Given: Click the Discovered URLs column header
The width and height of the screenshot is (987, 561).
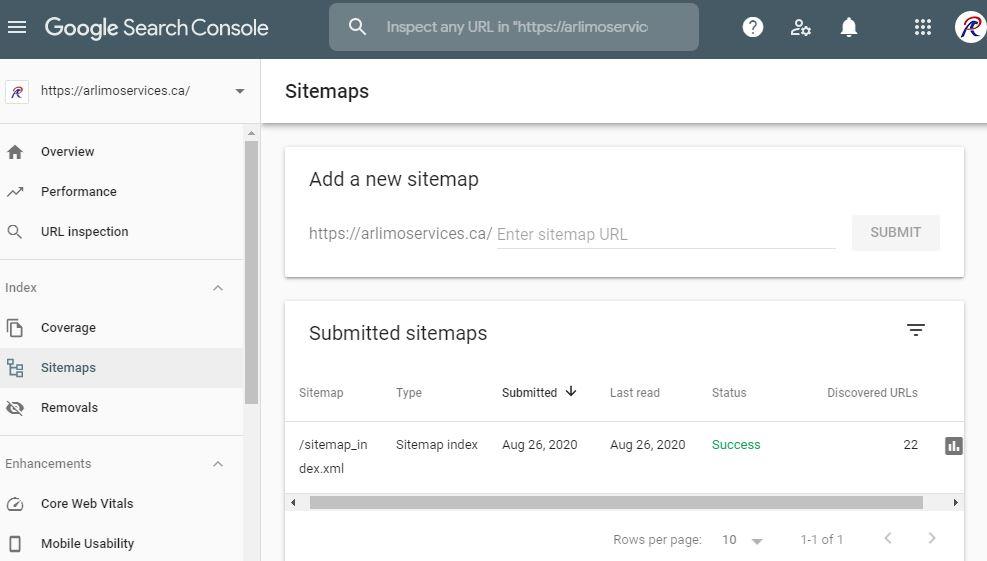Looking at the screenshot, I should pyautogui.click(x=872, y=393).
